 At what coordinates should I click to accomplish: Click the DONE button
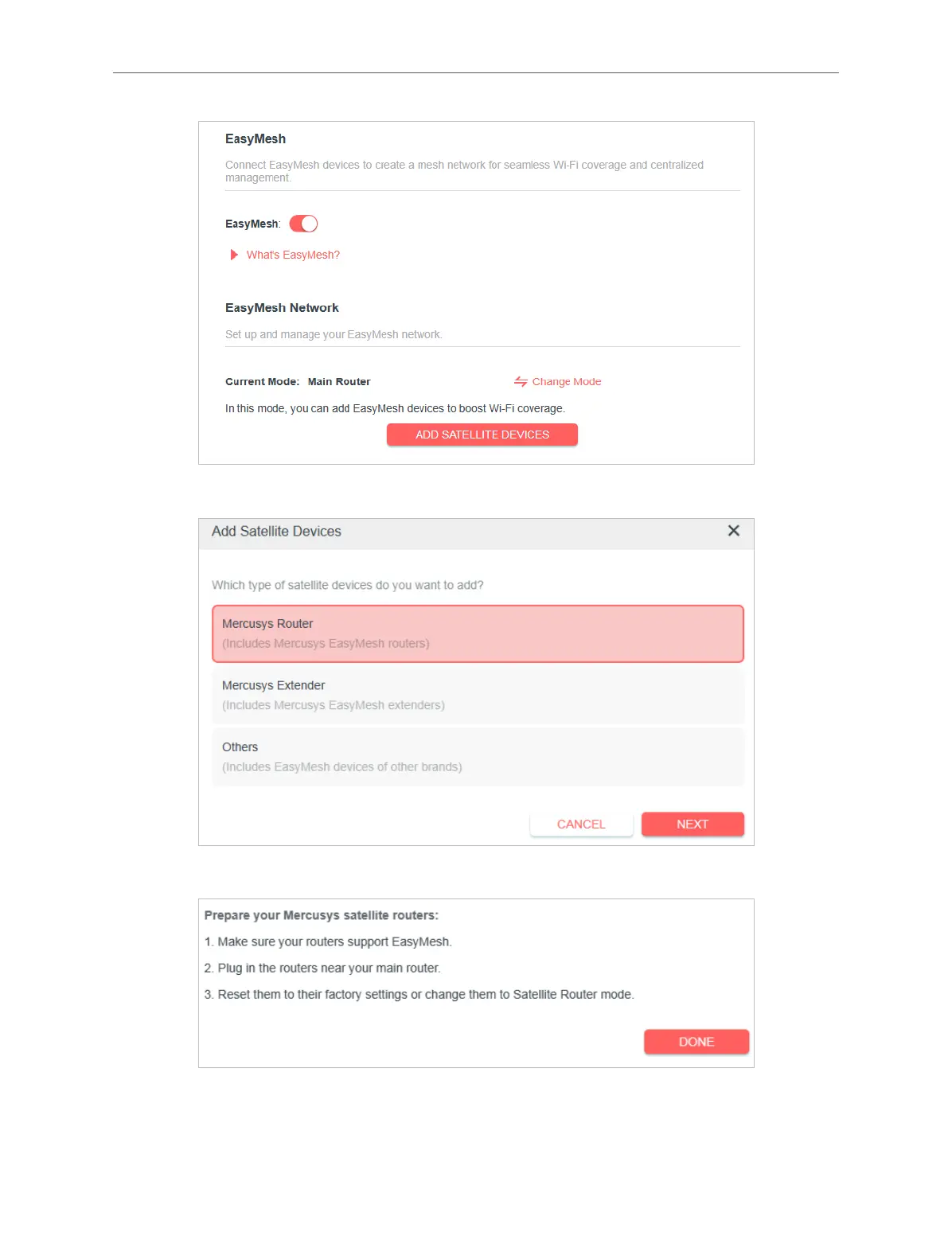[x=696, y=1042]
